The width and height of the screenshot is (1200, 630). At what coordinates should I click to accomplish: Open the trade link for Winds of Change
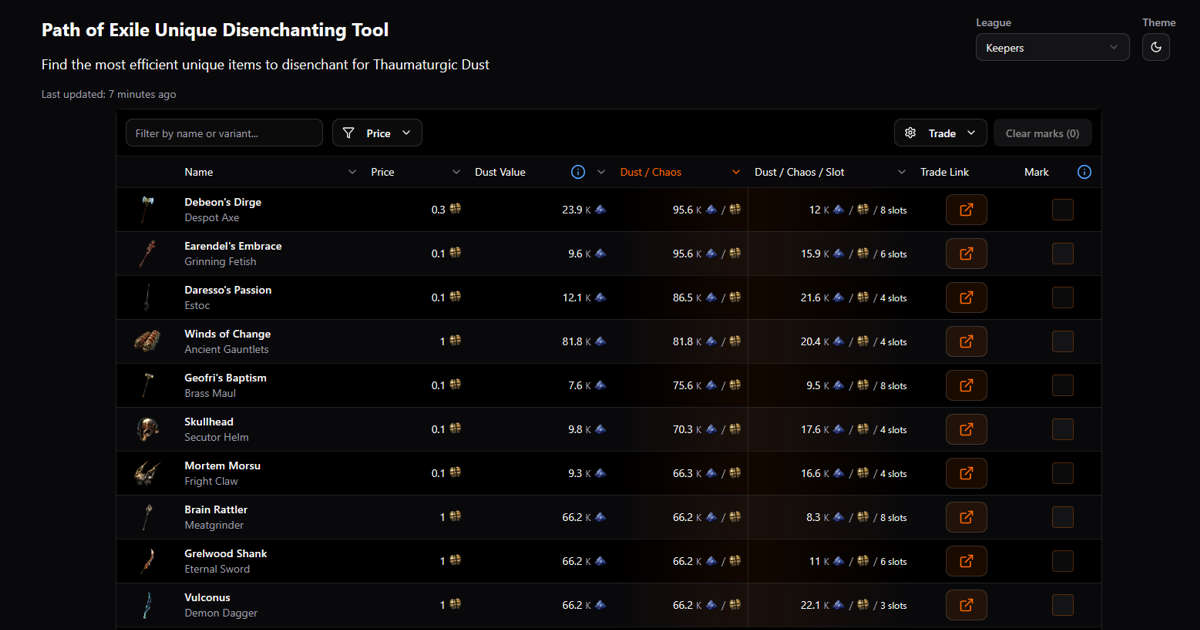(966, 341)
